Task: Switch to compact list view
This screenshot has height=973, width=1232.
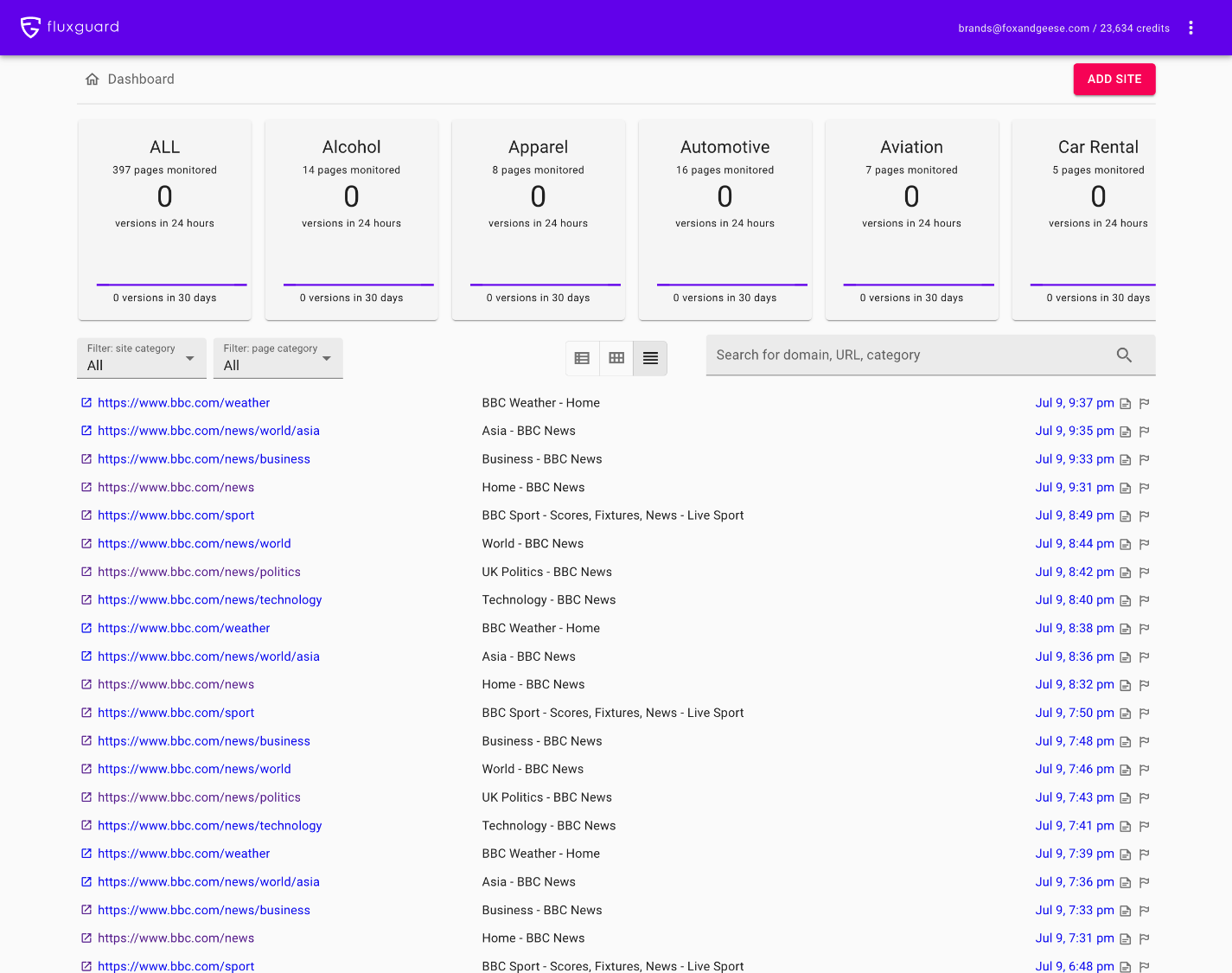Action: point(650,358)
